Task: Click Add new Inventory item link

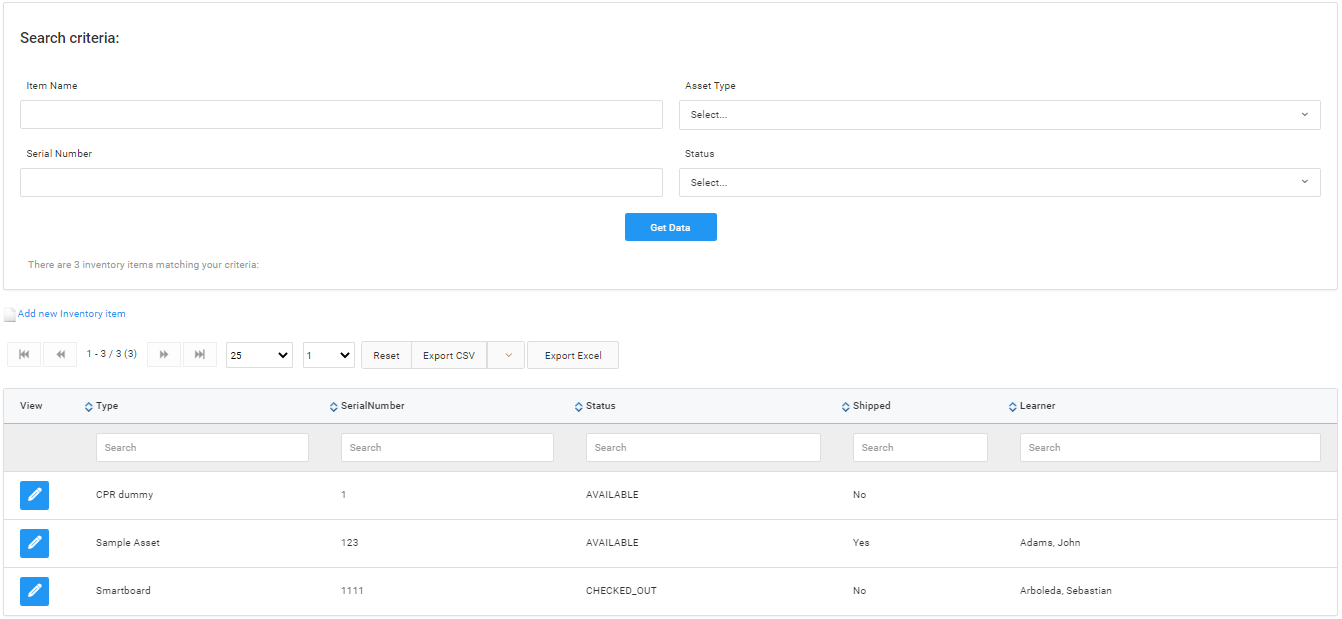Action: pyautogui.click(x=71, y=314)
